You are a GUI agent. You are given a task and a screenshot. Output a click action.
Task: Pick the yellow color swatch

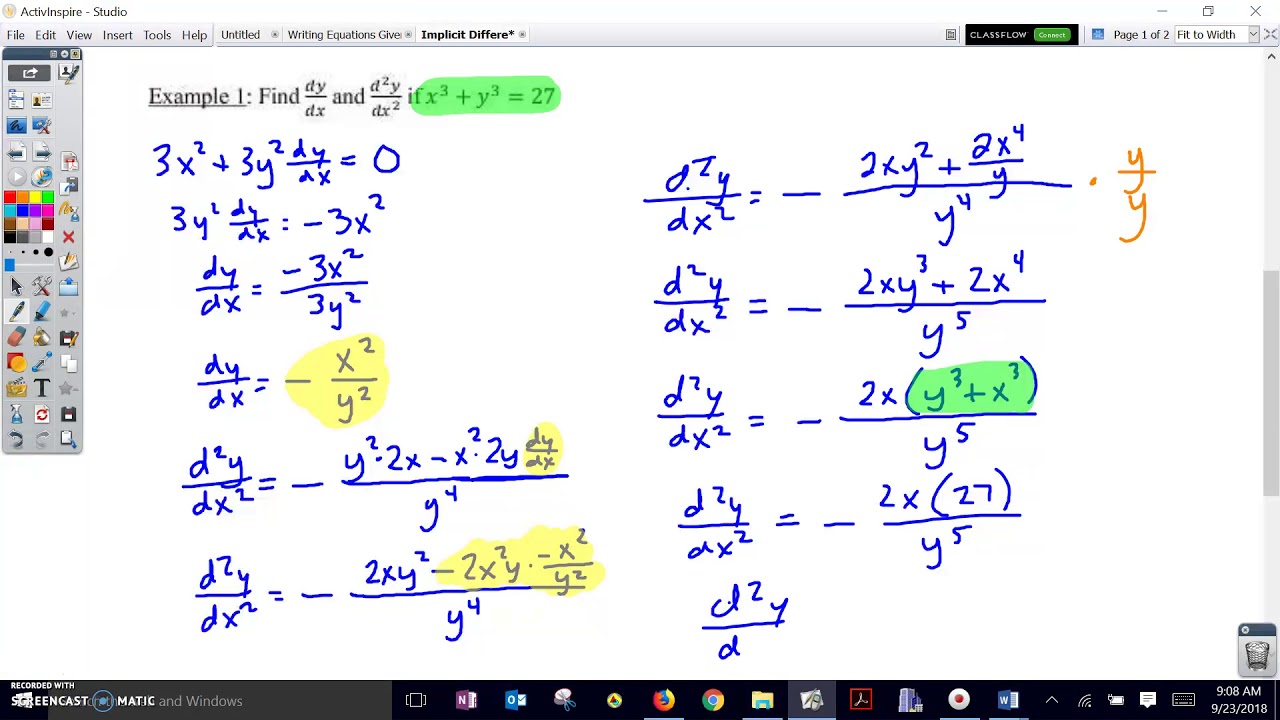point(35,197)
